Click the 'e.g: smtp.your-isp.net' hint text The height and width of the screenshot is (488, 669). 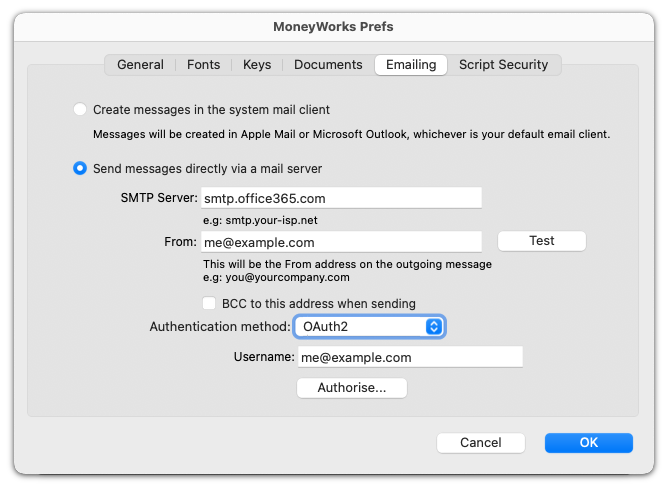click(x=260, y=221)
